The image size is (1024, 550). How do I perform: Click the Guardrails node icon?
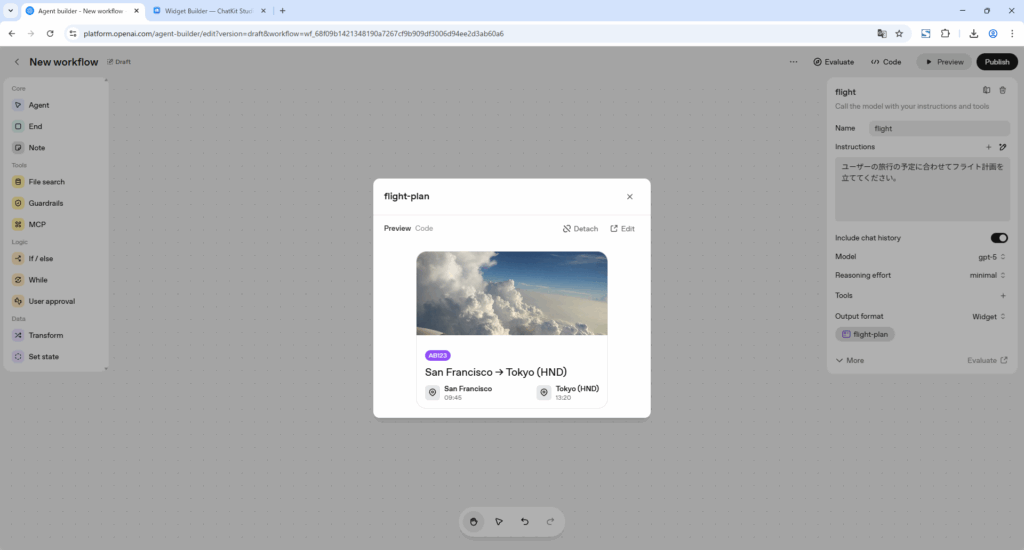19,203
